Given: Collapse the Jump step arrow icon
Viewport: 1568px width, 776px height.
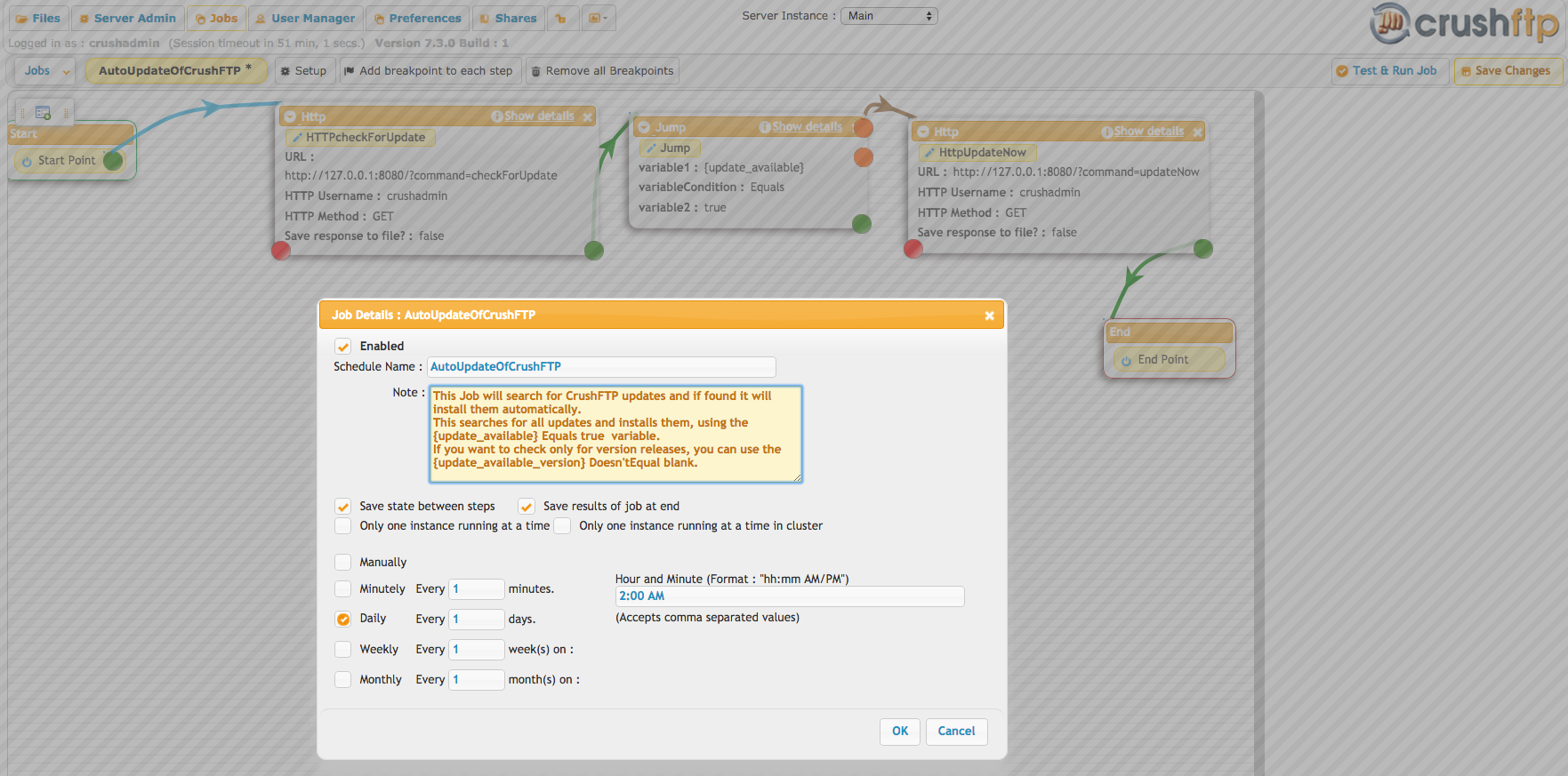Looking at the screenshot, I should pyautogui.click(x=645, y=127).
